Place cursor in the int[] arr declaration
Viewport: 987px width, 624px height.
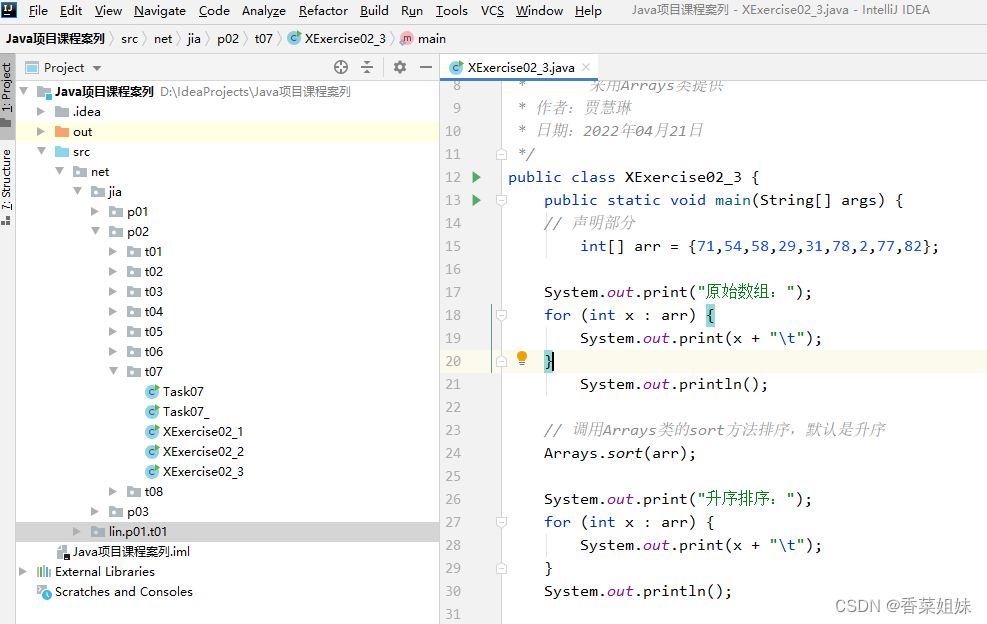[x=759, y=246]
